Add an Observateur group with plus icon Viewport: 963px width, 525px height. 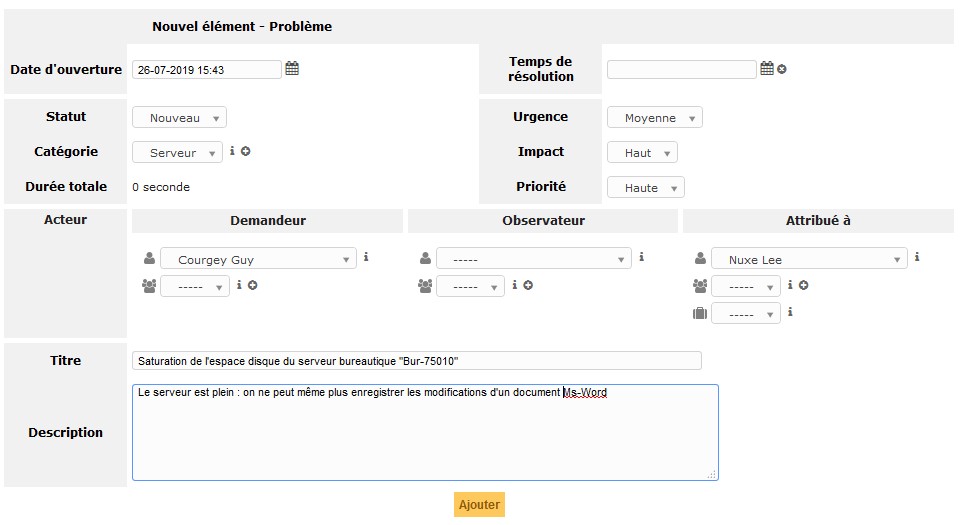[528, 285]
